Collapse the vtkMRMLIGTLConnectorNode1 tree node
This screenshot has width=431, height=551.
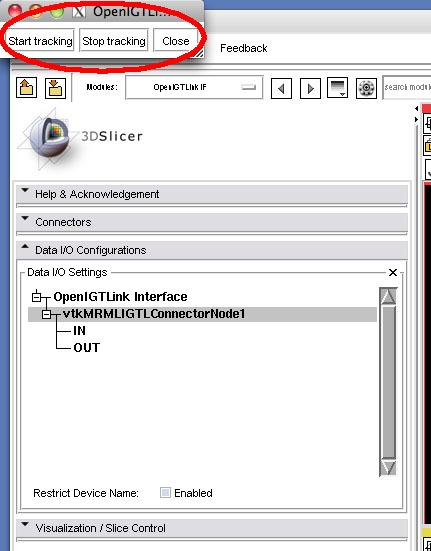click(46, 315)
